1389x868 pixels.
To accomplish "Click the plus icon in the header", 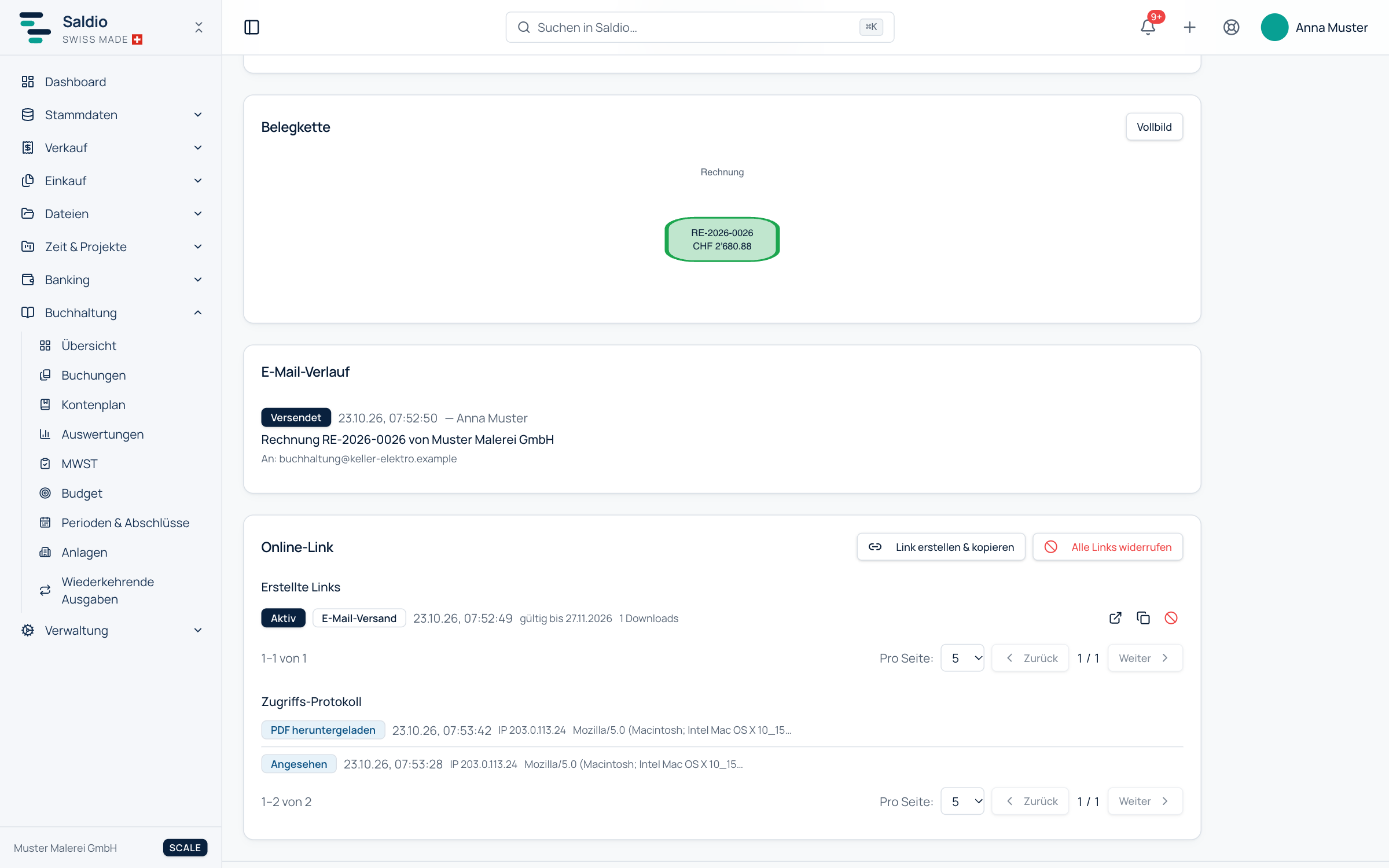I will (1189, 27).
